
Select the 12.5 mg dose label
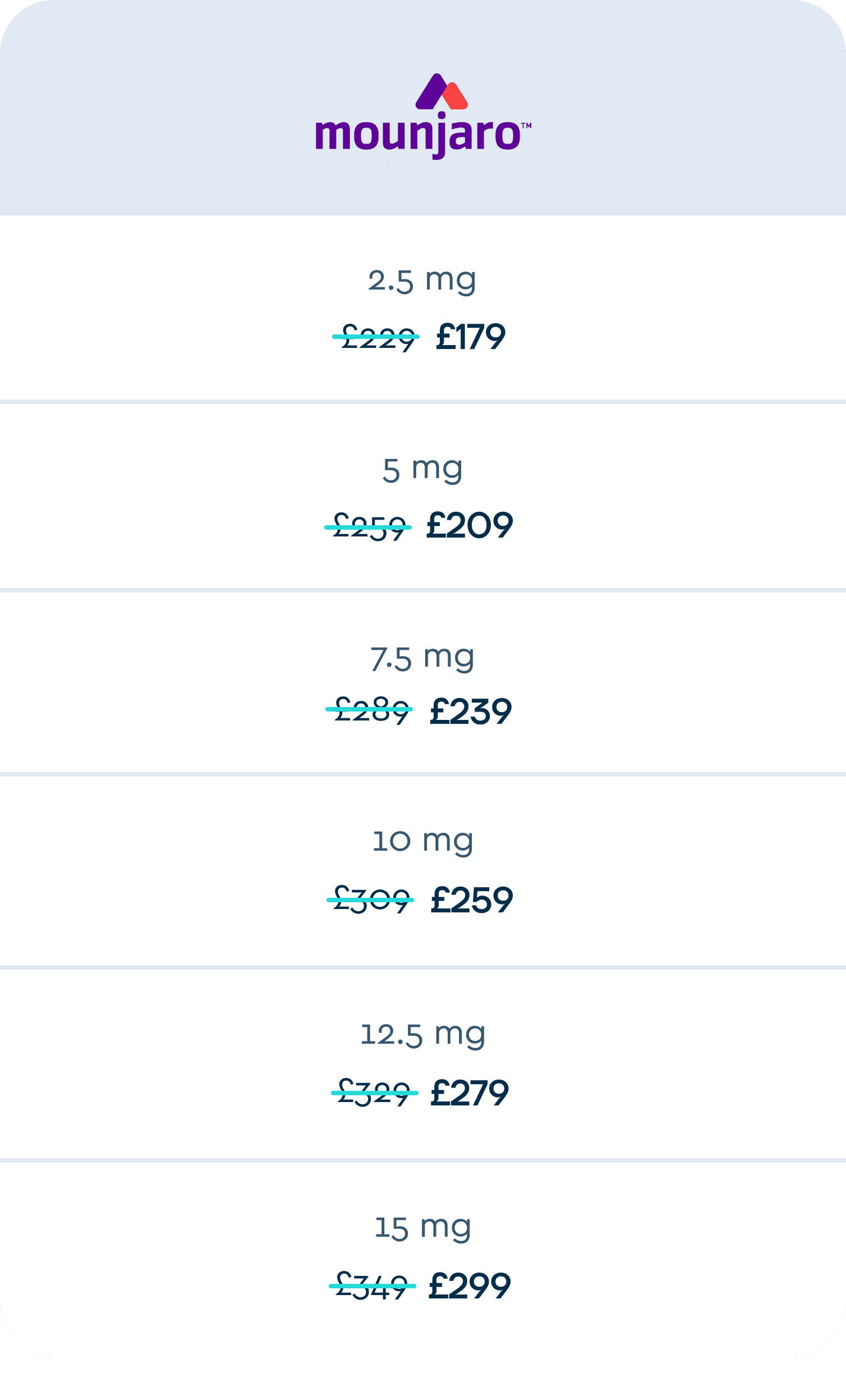point(422,1034)
